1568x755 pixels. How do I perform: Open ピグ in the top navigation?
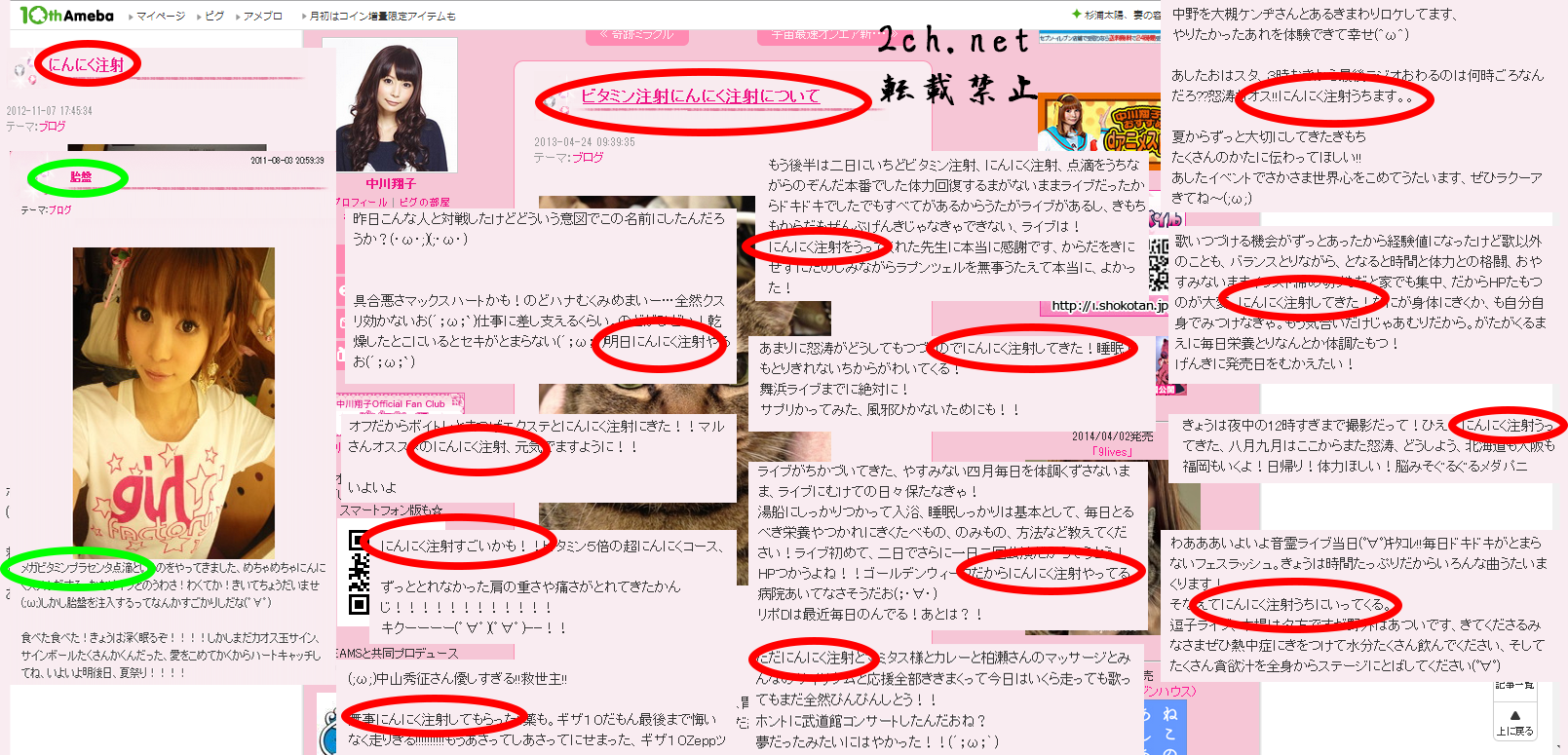(214, 16)
